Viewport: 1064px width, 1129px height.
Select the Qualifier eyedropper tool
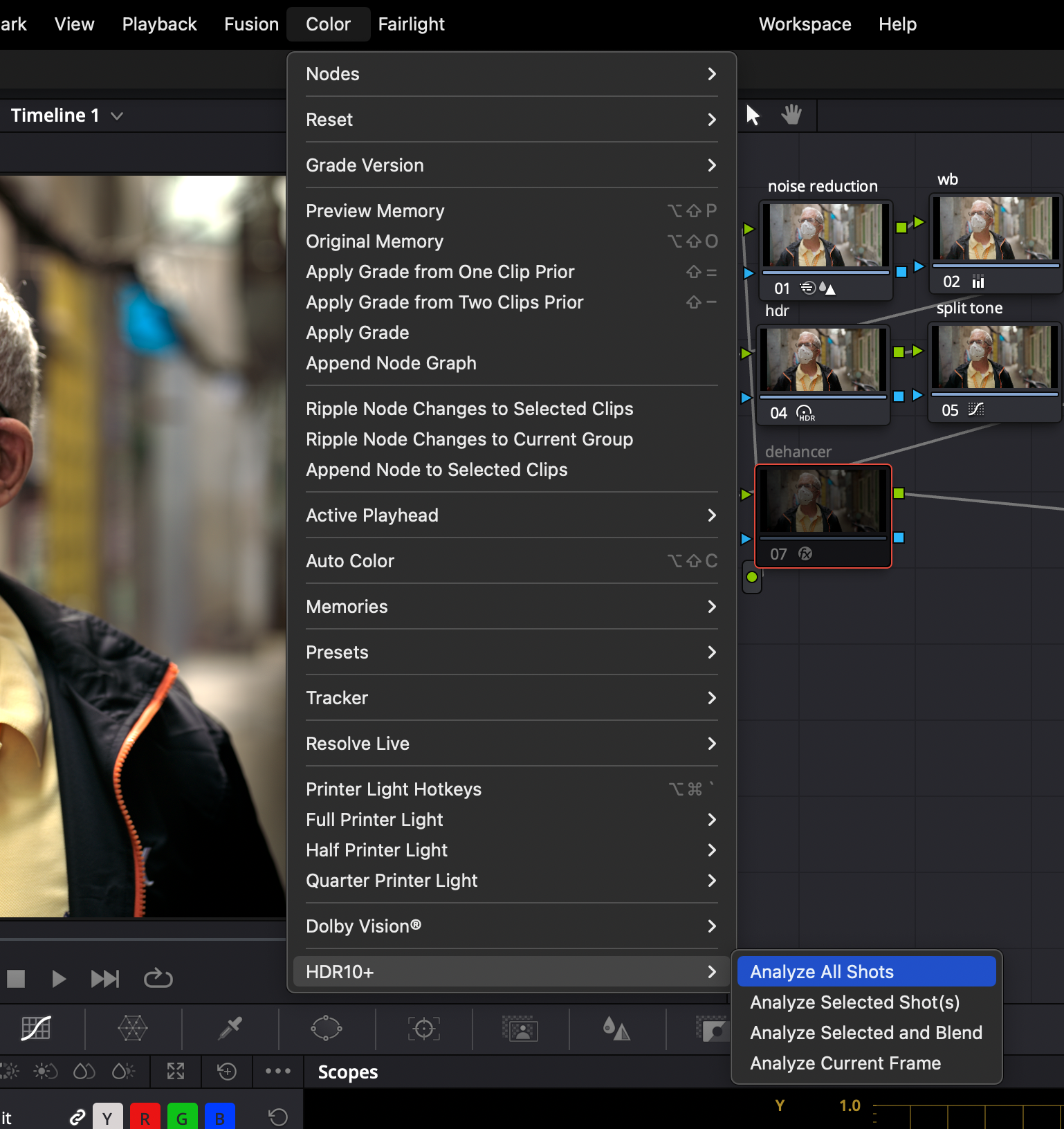tap(230, 1029)
